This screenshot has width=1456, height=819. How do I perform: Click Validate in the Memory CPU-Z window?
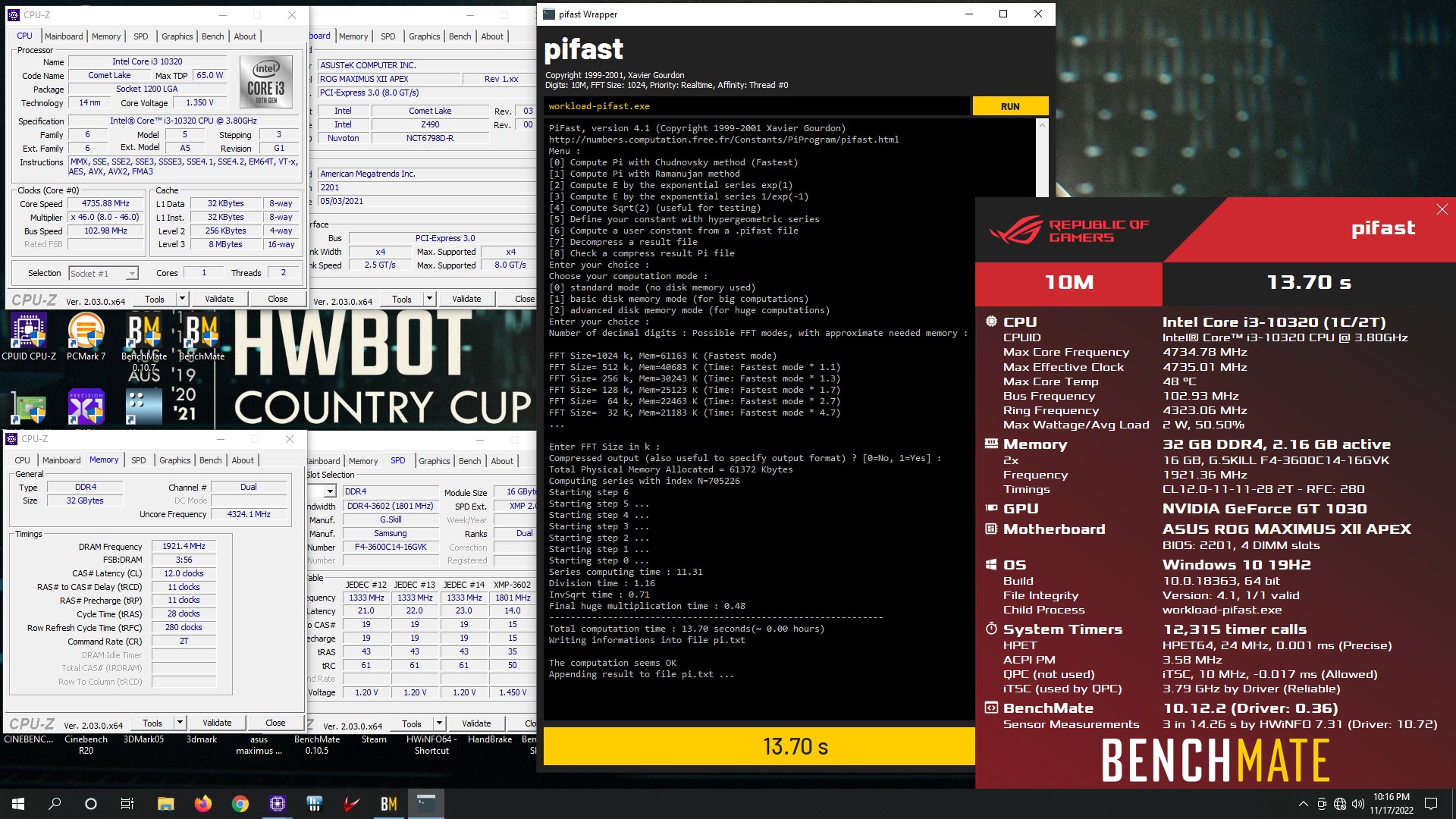[217, 723]
